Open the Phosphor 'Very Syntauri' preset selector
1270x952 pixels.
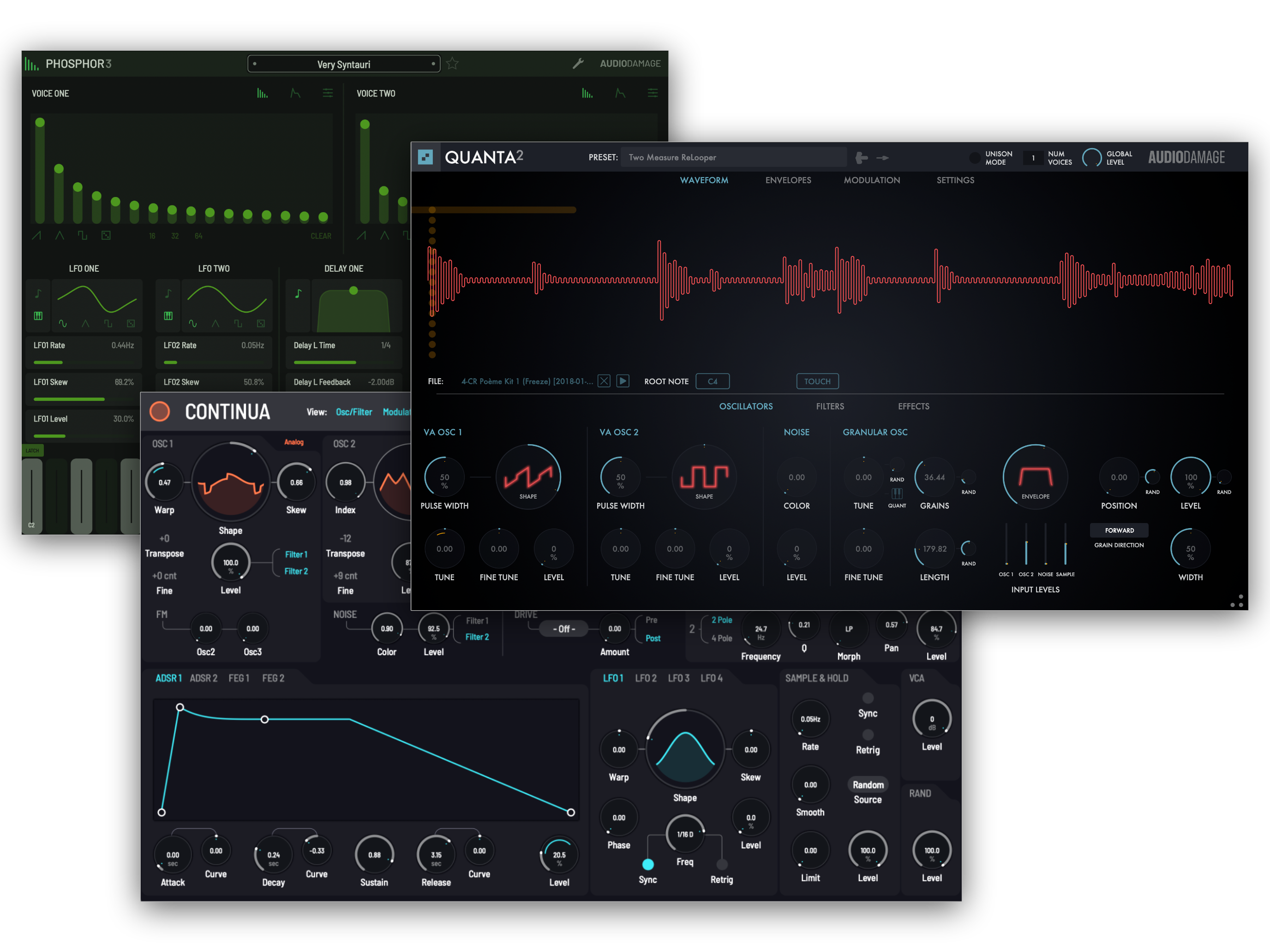pos(344,64)
